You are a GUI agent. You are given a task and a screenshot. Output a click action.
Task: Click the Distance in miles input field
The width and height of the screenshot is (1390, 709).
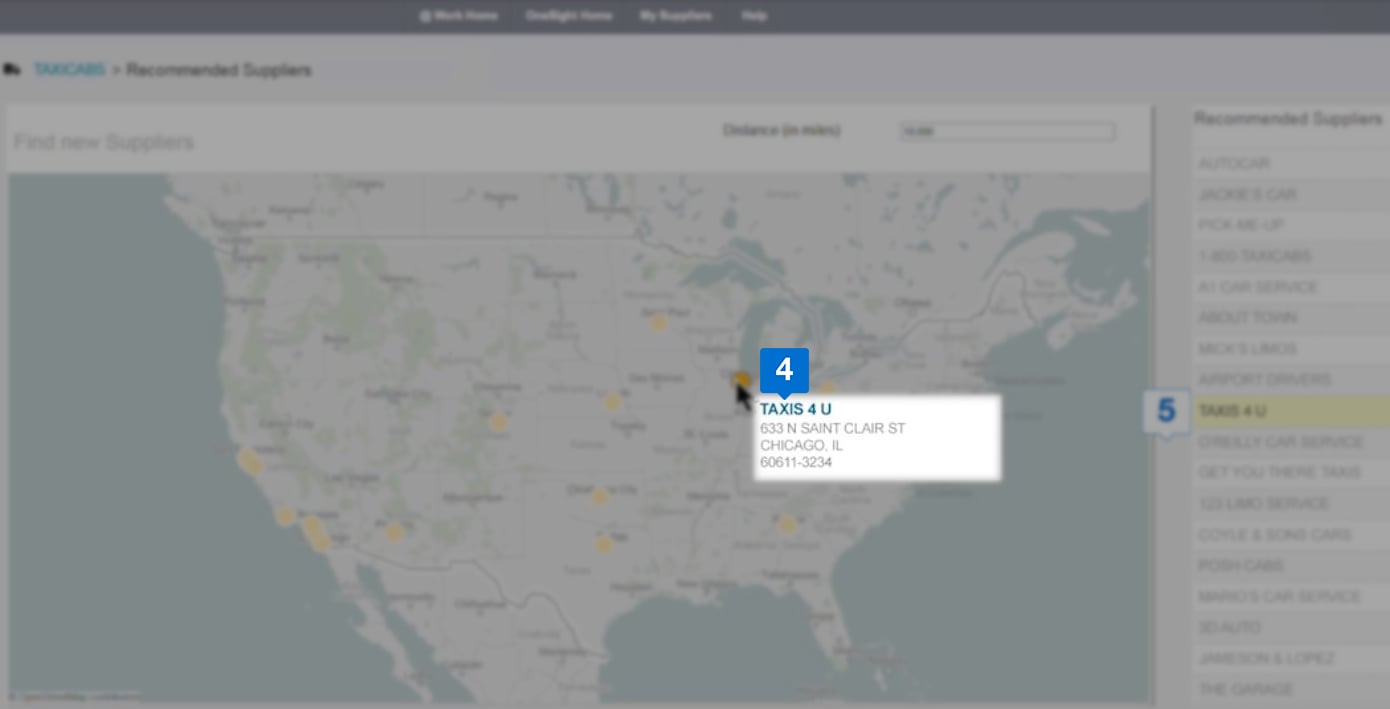pyautogui.click(x=1007, y=132)
